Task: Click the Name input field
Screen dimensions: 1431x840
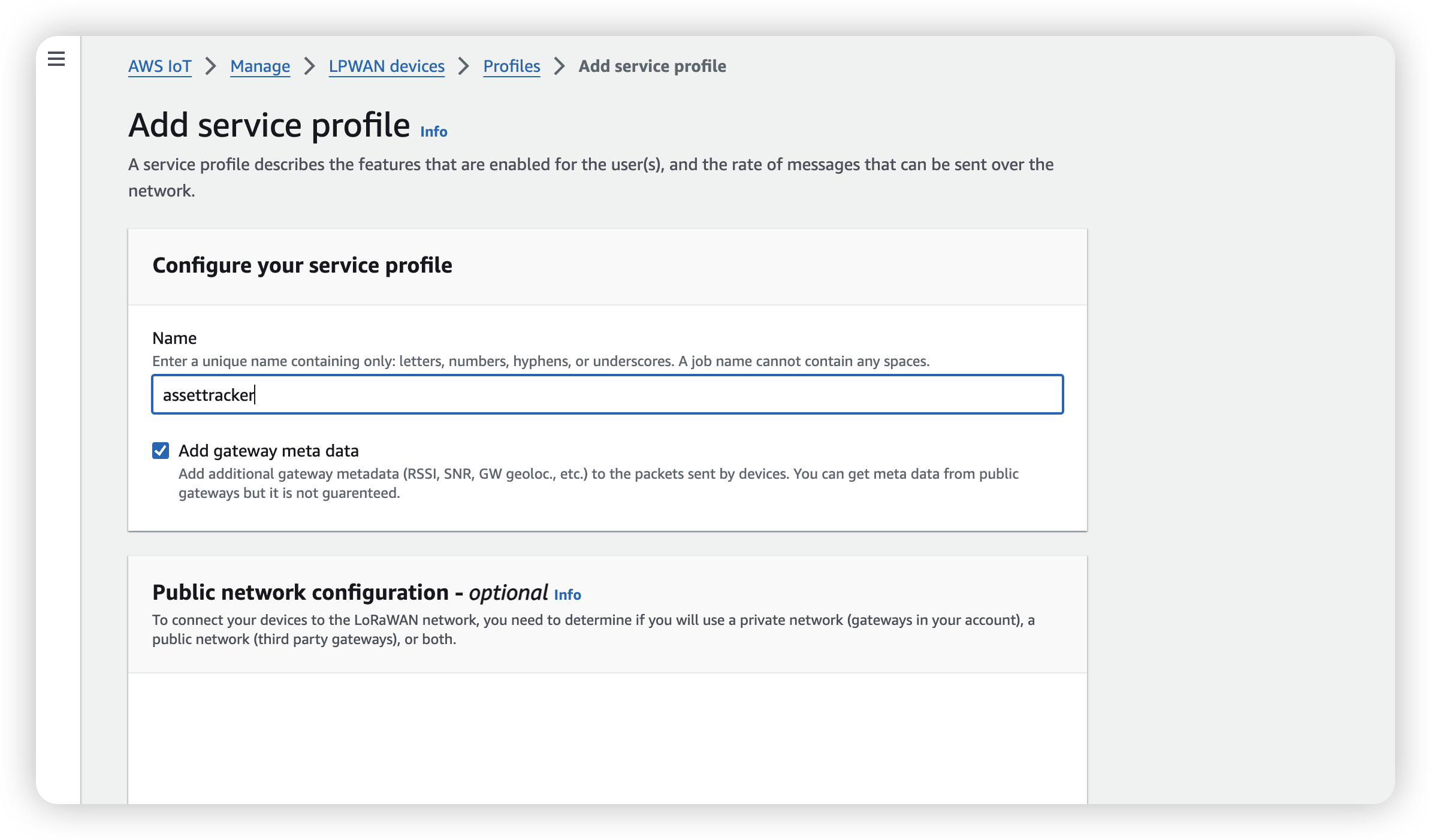Action: pos(608,394)
